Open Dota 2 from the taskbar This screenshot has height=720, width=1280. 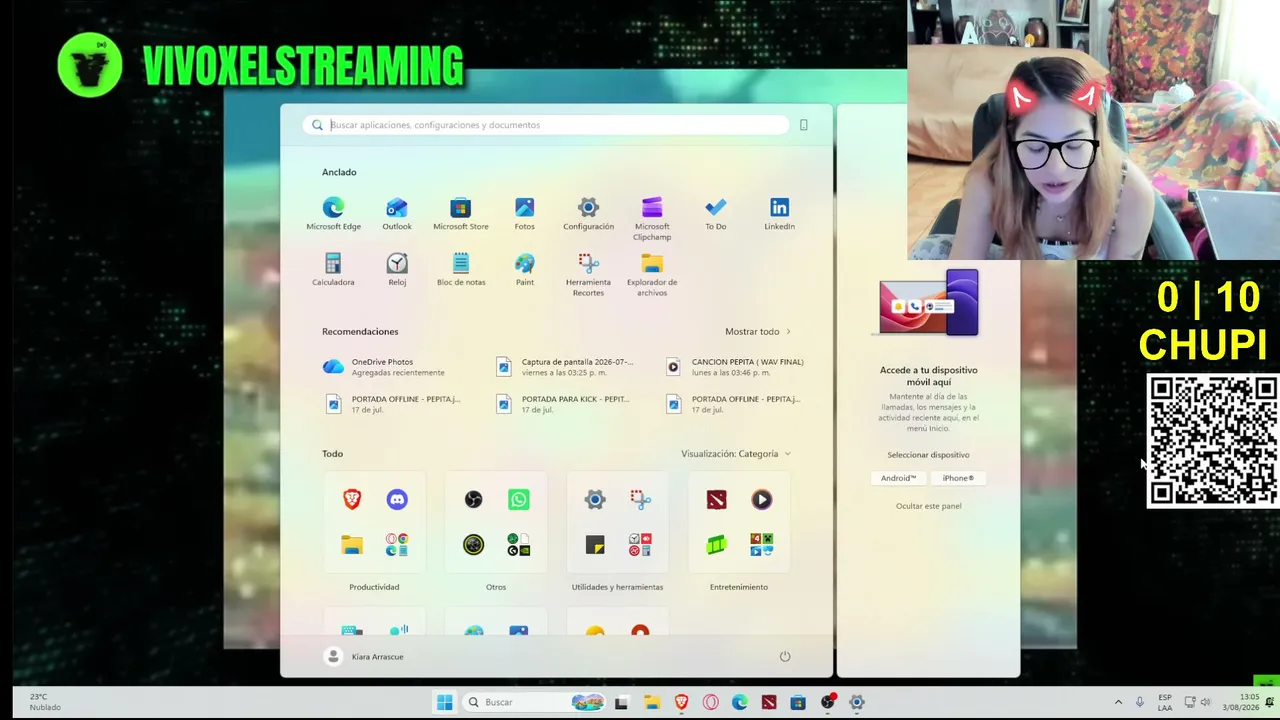pos(769,702)
